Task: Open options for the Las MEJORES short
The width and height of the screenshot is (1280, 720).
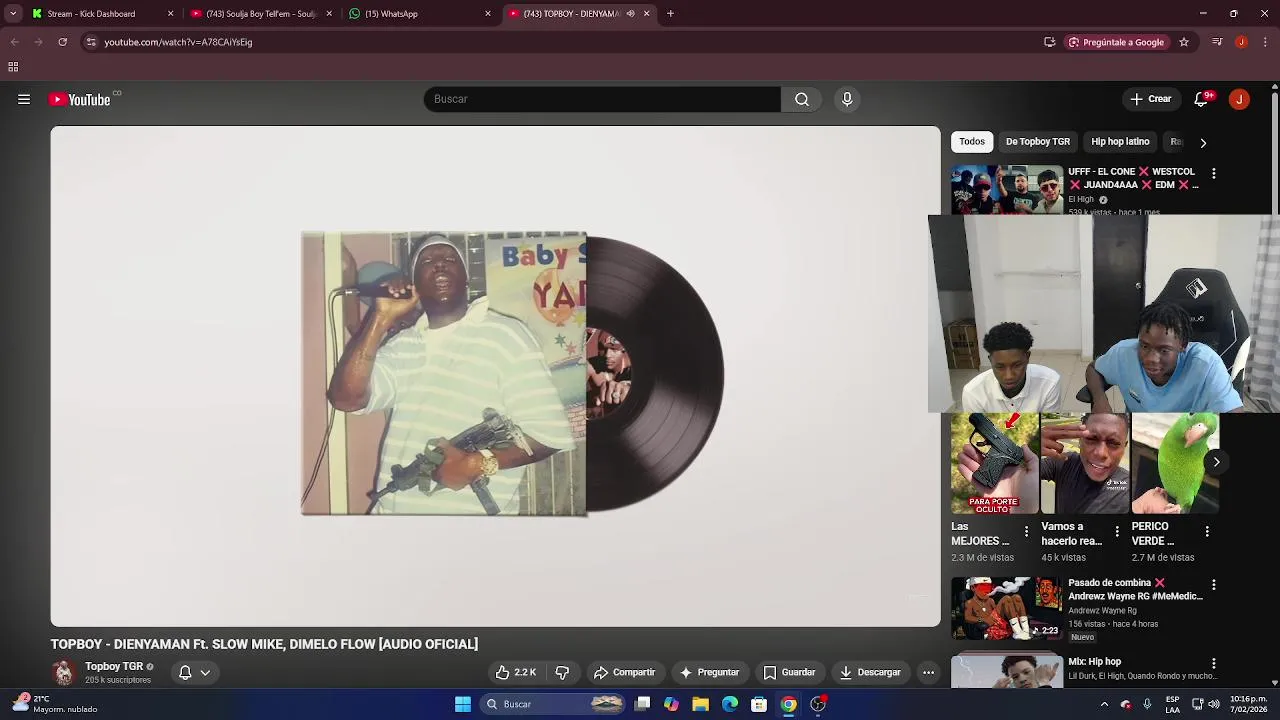Action: click(1026, 532)
